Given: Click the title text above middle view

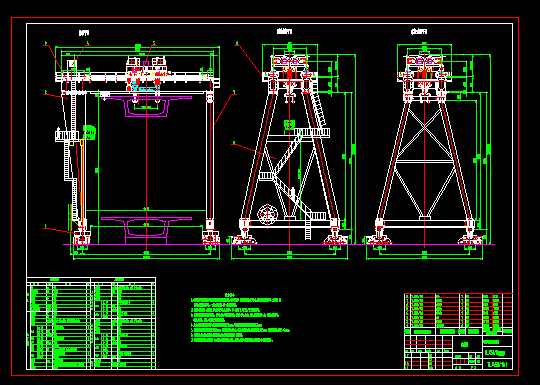Looking at the screenshot, I should click(284, 31).
